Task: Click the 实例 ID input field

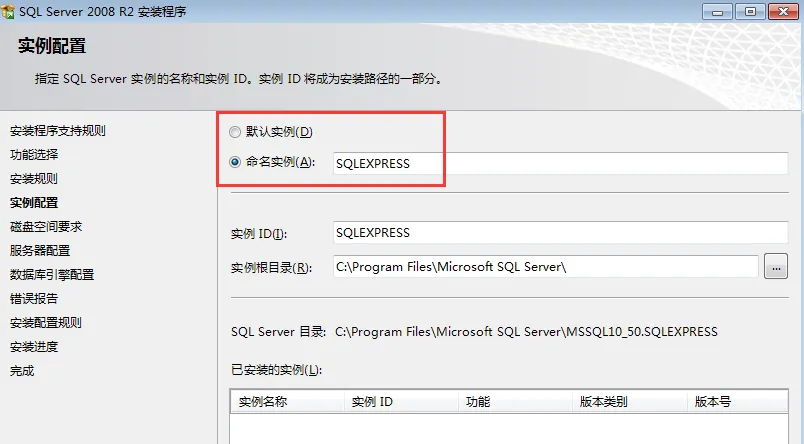Action: pos(560,232)
